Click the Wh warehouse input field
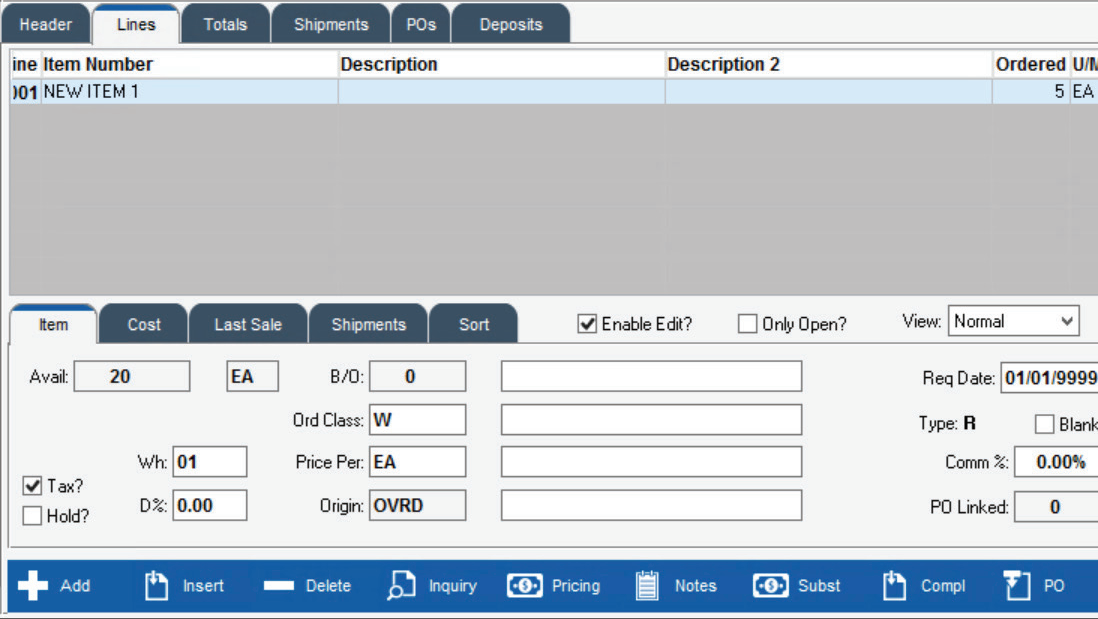Viewport: 1098px width, 619px height. pyautogui.click(x=210, y=461)
